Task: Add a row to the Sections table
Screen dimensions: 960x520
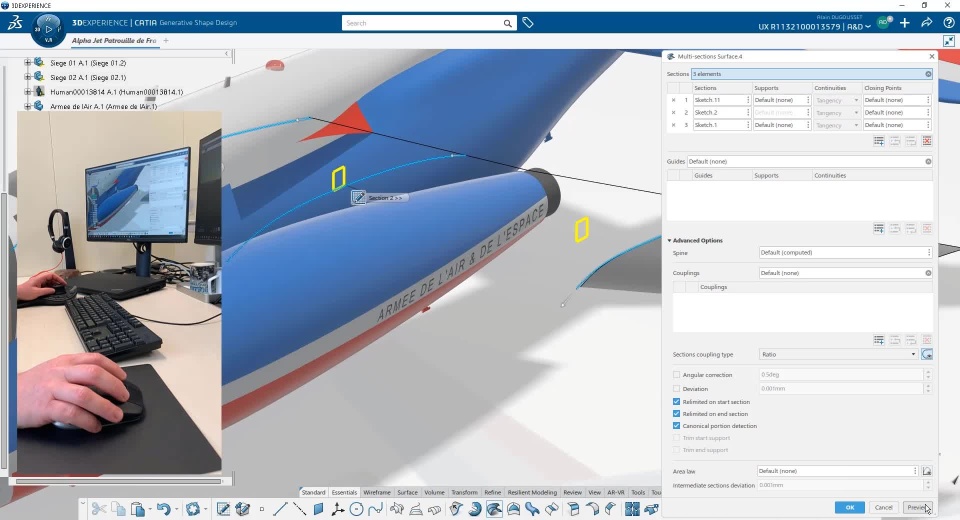Action: [879, 141]
